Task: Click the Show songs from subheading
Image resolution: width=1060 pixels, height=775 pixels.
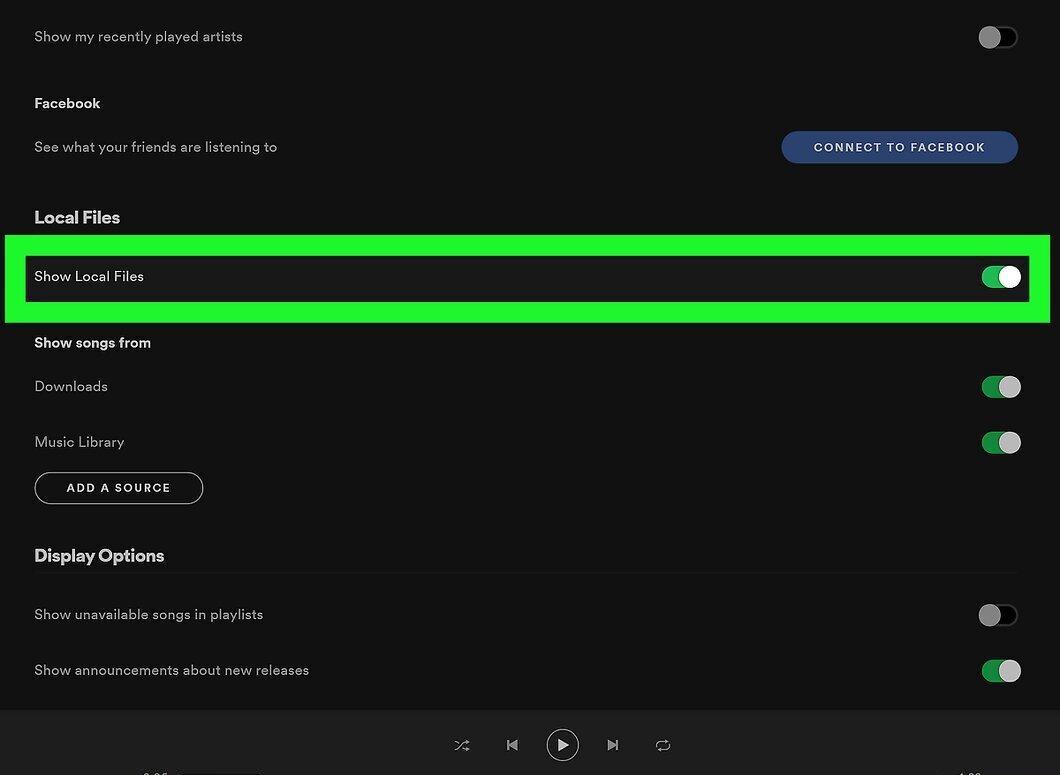Action: pos(93,343)
